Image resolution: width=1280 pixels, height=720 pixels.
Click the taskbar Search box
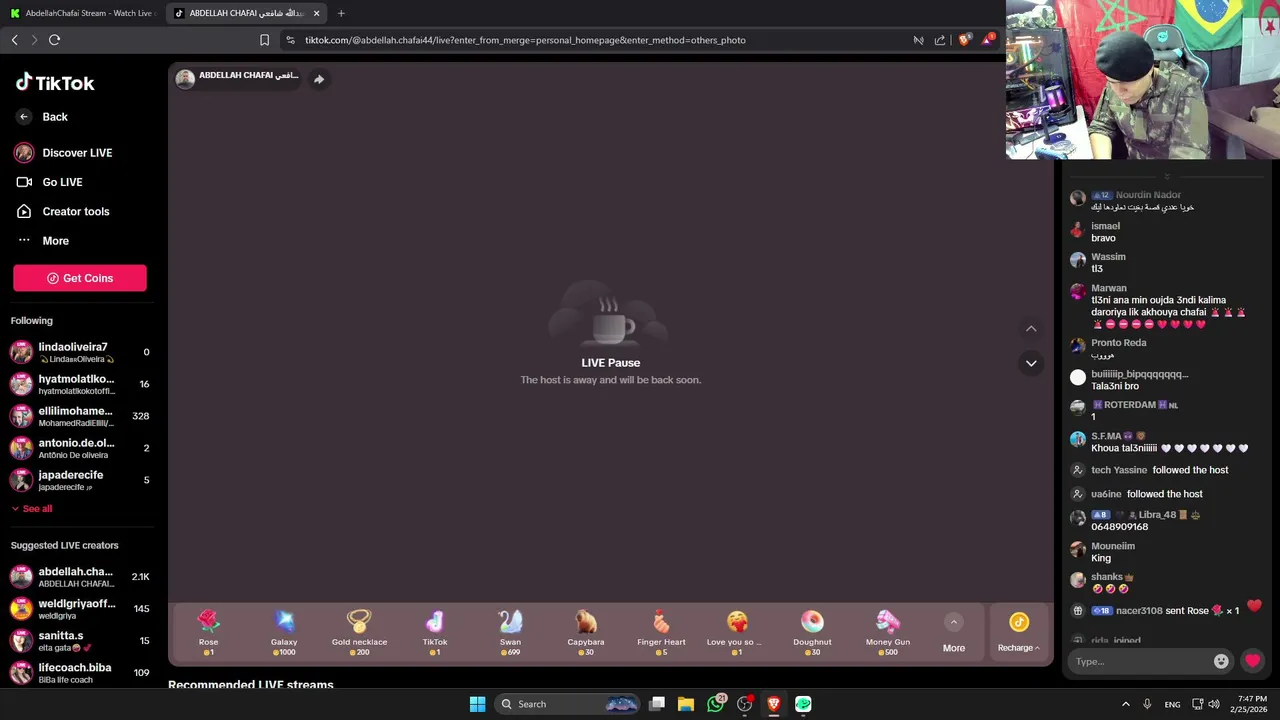click(569, 704)
